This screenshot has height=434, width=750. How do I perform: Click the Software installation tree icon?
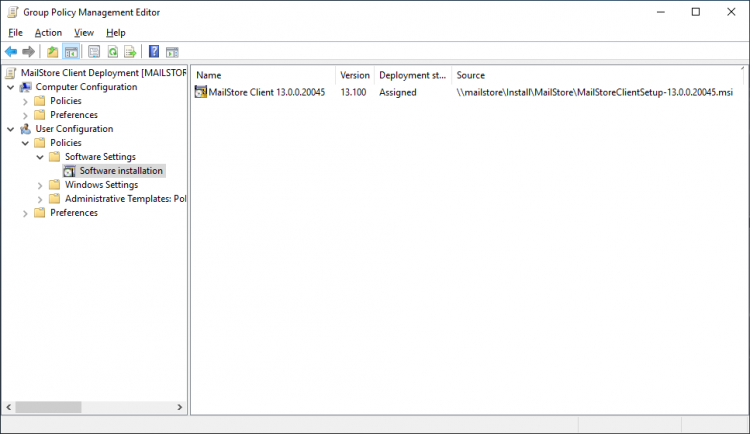pyautogui.click(x=69, y=171)
